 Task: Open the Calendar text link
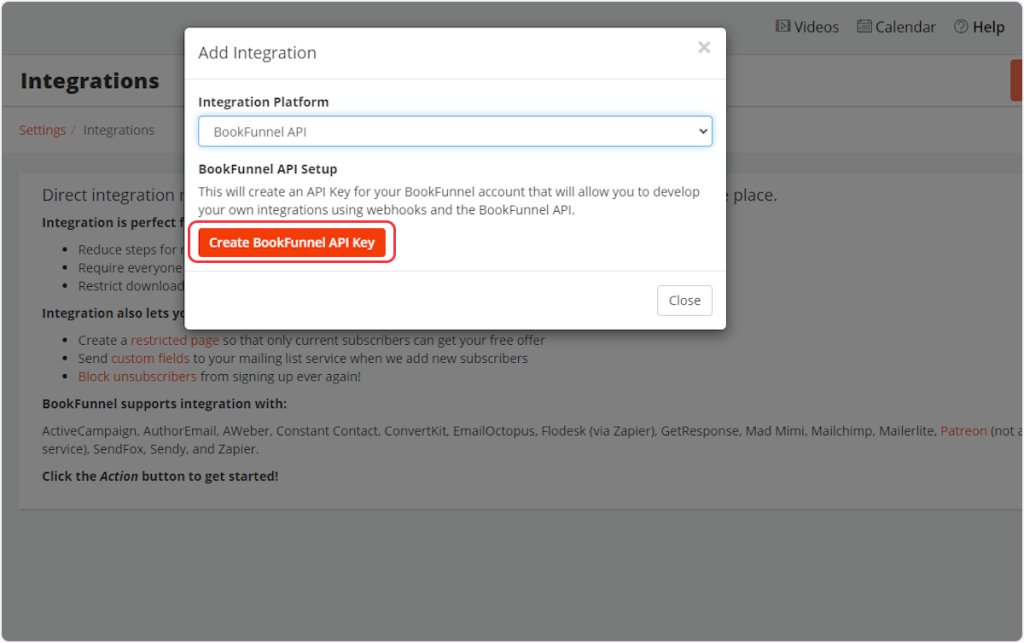click(905, 27)
